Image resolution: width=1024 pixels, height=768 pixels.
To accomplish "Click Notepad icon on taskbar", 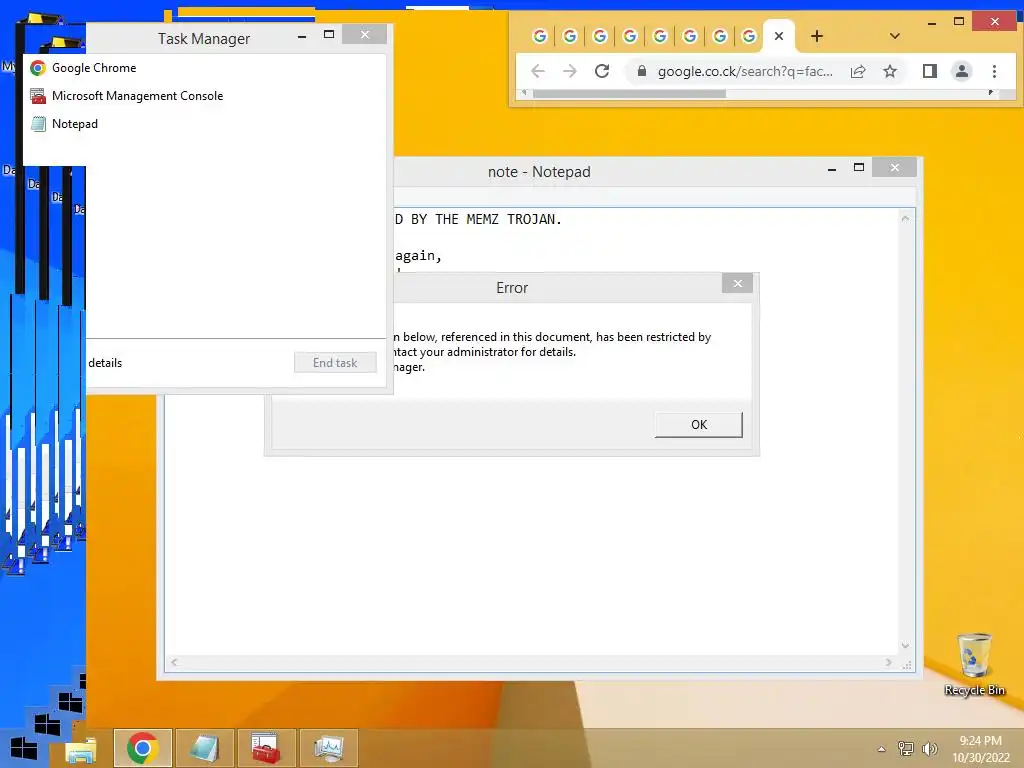I will [204, 748].
